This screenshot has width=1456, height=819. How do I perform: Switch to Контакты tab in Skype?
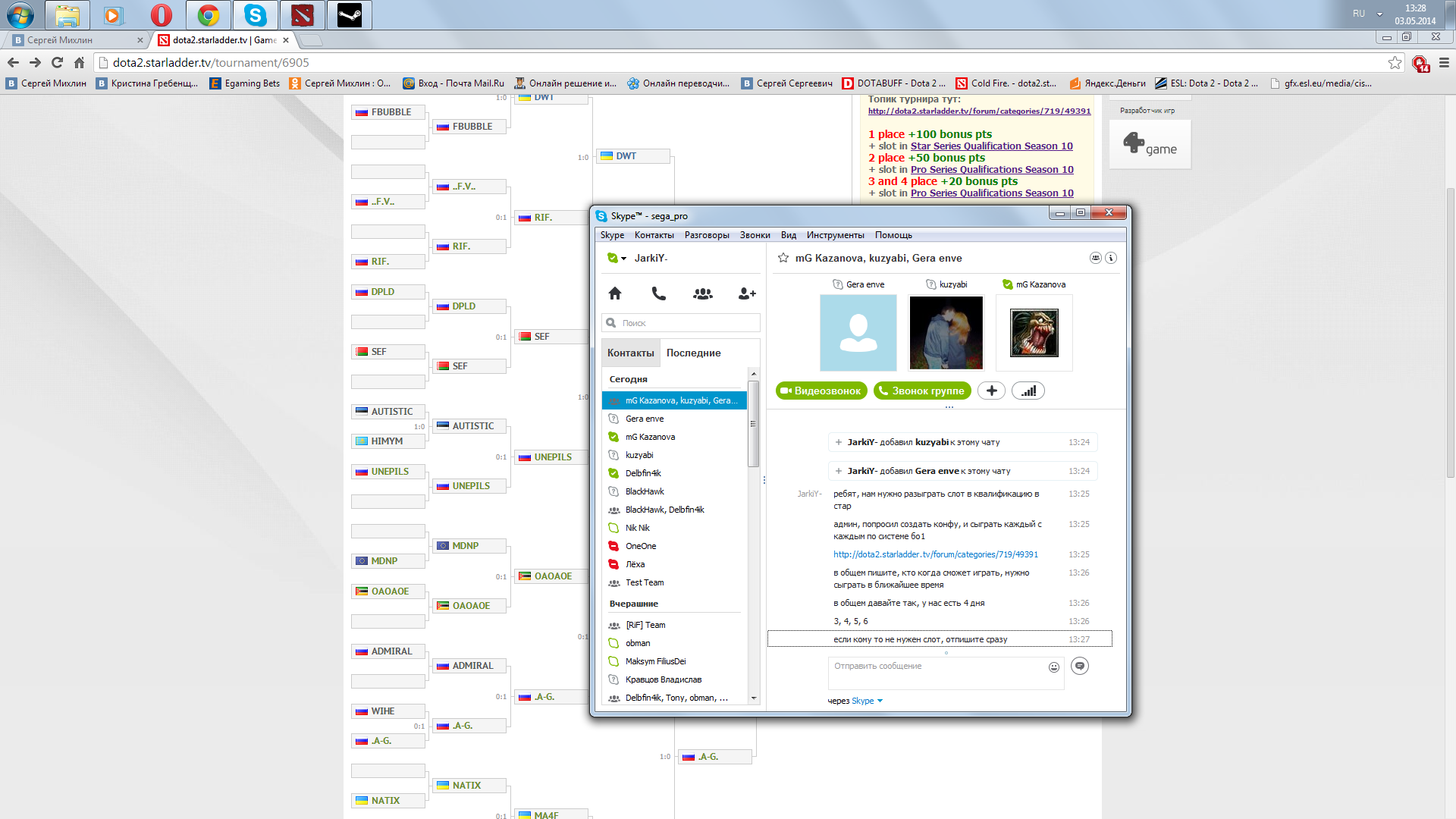click(x=630, y=353)
